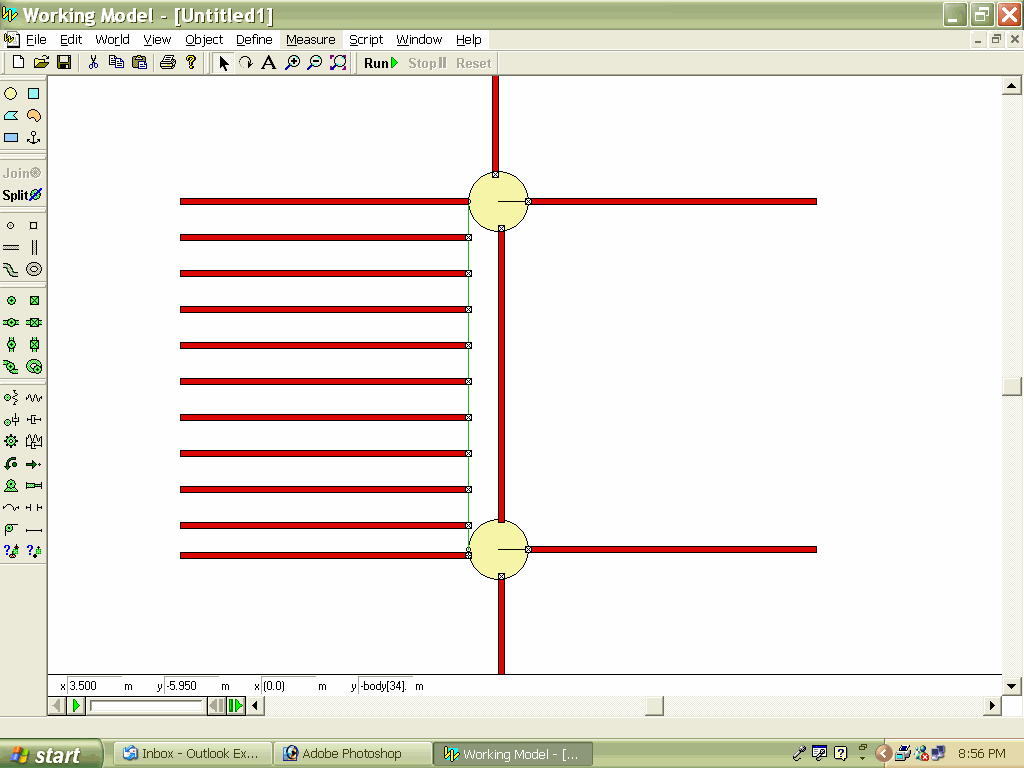1024x768 pixels.
Task: Select the Spring tool
Action: tap(33, 398)
